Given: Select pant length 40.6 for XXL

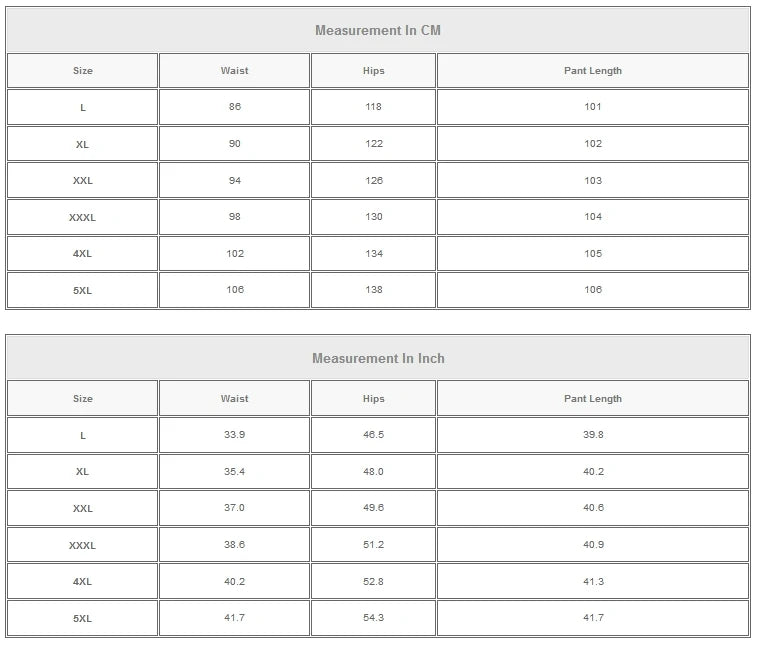Looking at the screenshot, I should pyautogui.click(x=593, y=508).
